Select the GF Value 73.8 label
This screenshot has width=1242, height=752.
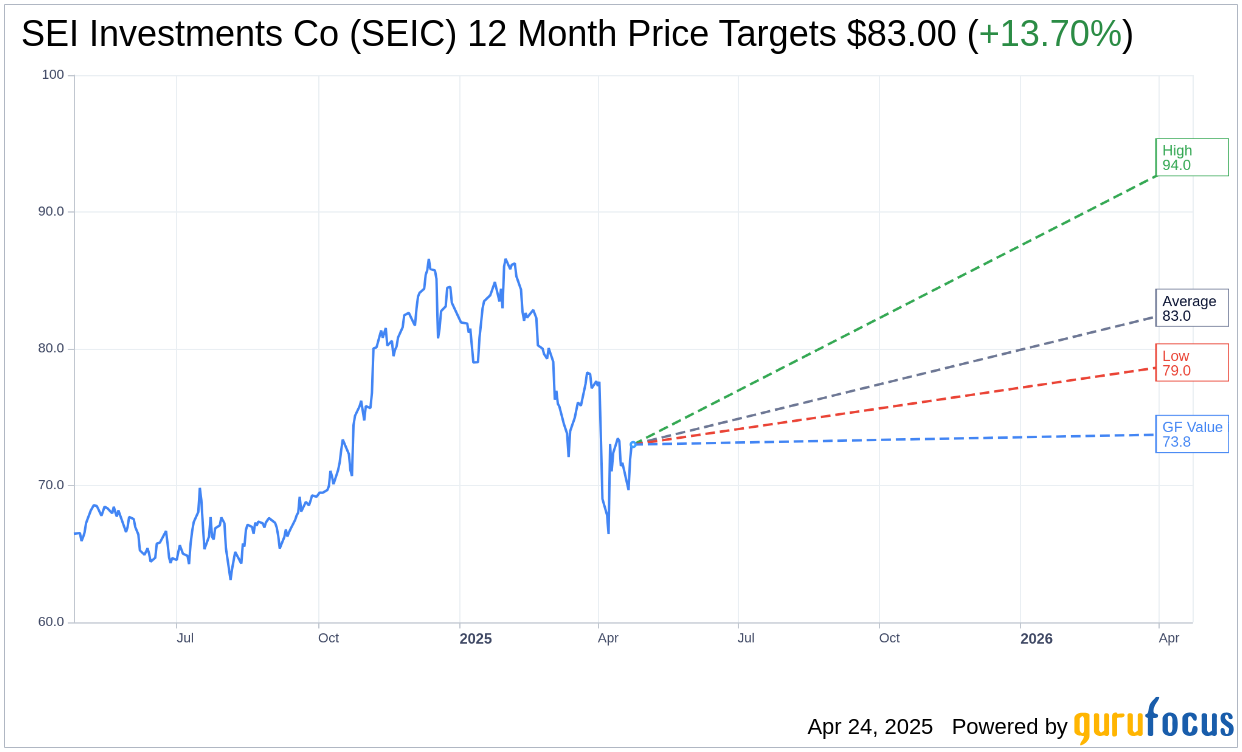coord(1191,434)
